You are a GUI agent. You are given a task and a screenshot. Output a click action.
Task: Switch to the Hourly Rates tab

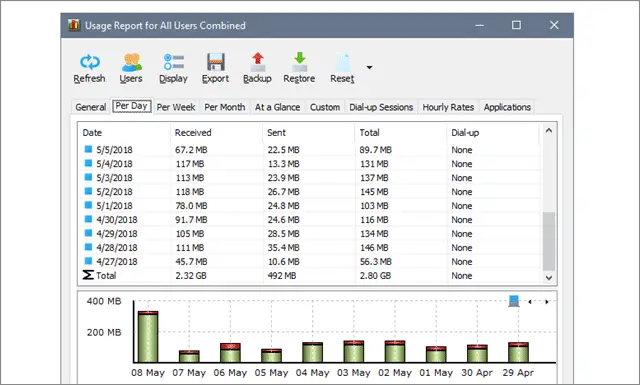click(448, 107)
